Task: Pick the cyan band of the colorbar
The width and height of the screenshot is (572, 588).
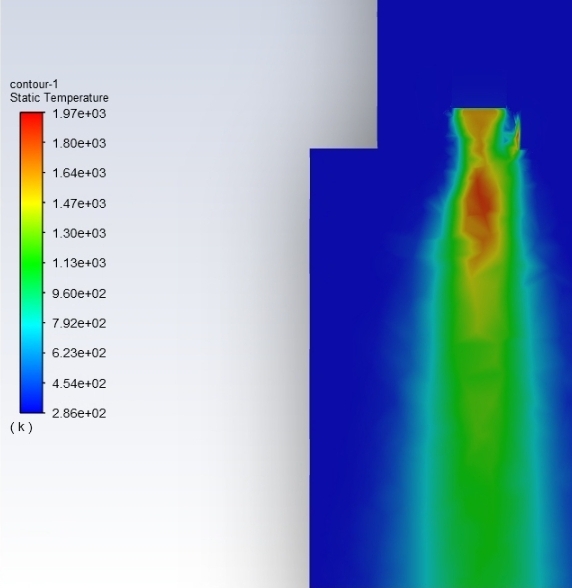Action: (32, 323)
